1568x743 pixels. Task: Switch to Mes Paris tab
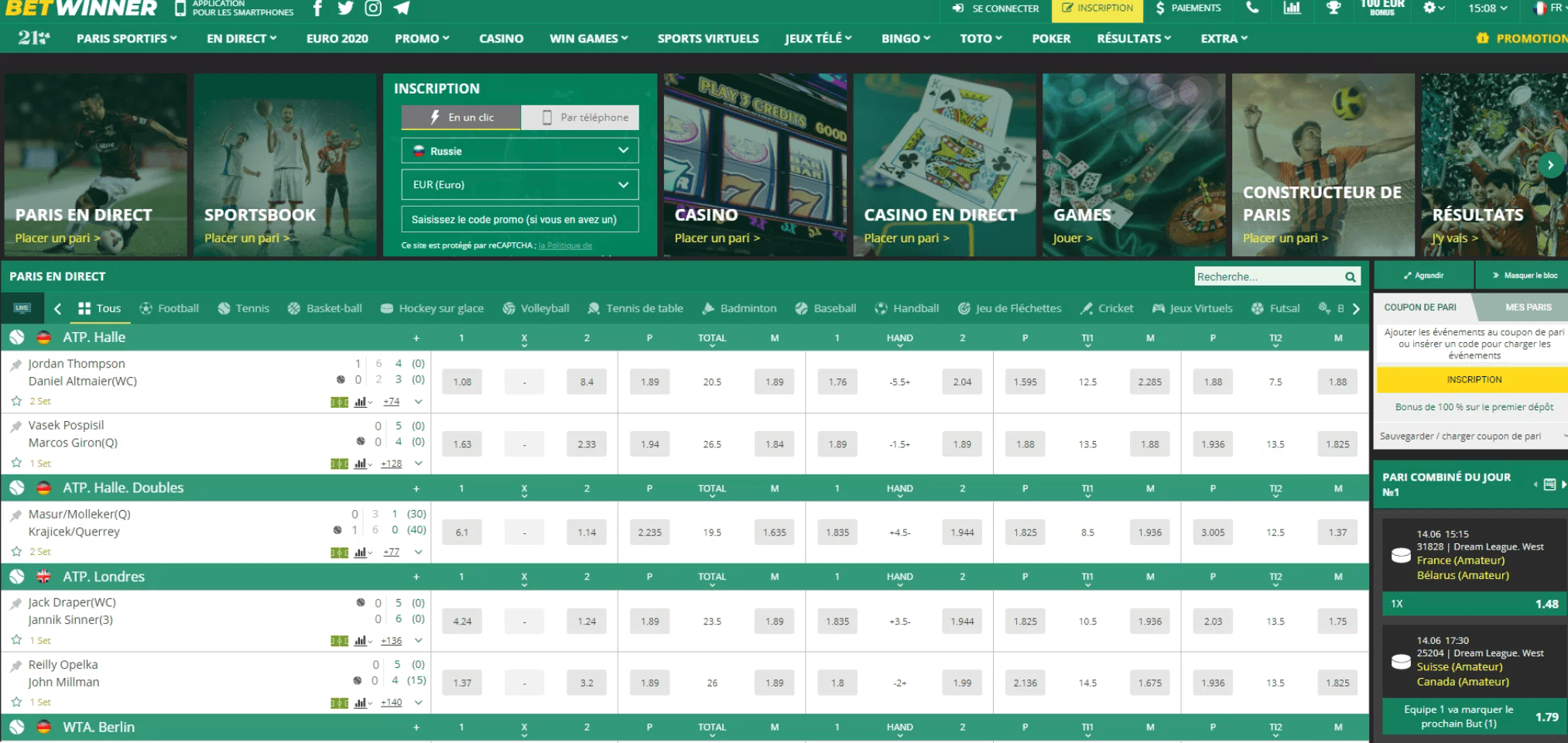pos(1526,307)
